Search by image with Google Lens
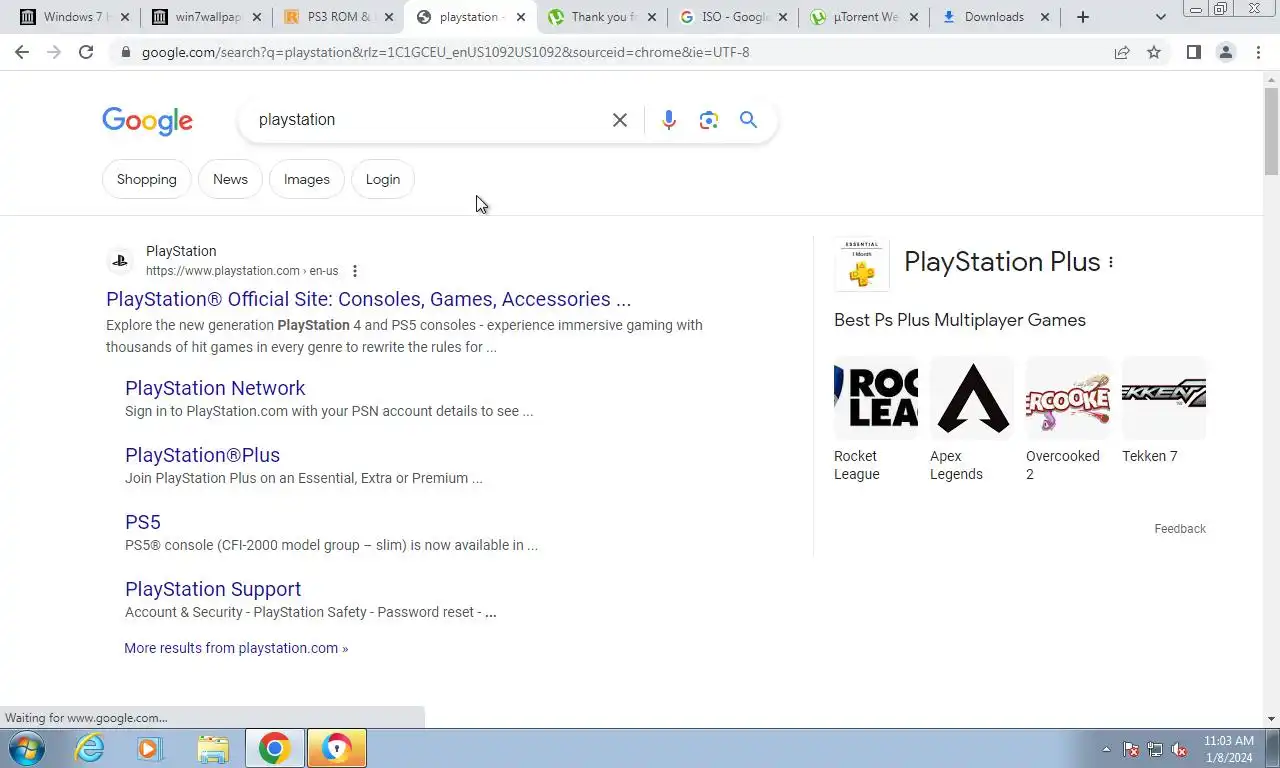 click(x=709, y=120)
